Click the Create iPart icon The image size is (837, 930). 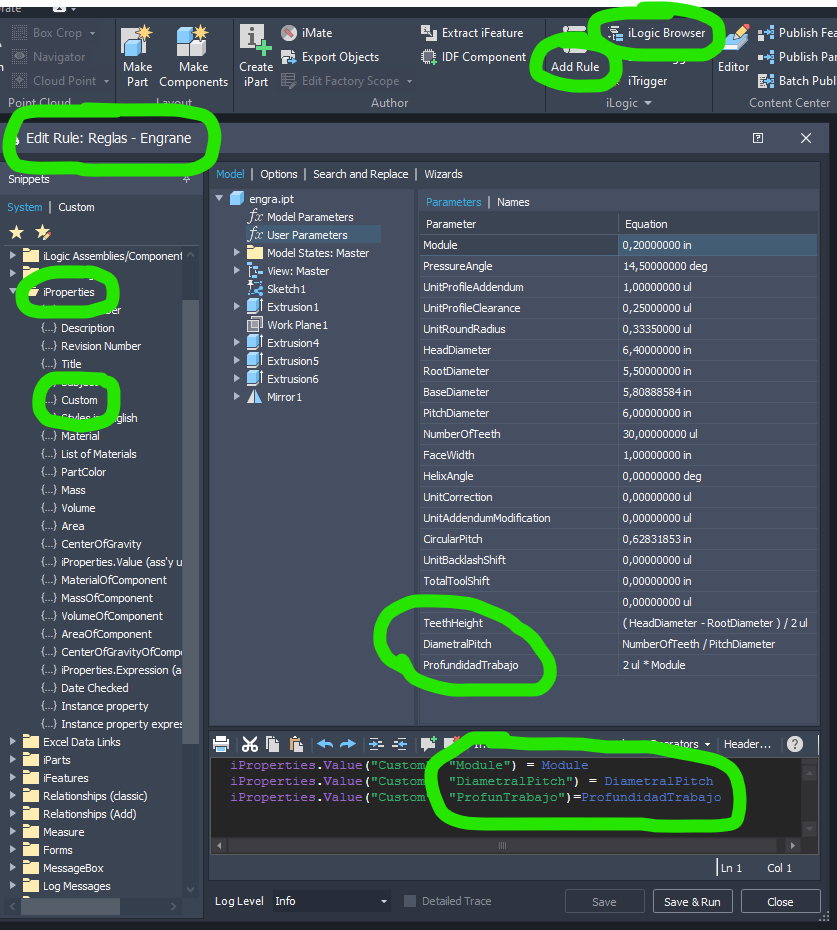tap(256, 44)
